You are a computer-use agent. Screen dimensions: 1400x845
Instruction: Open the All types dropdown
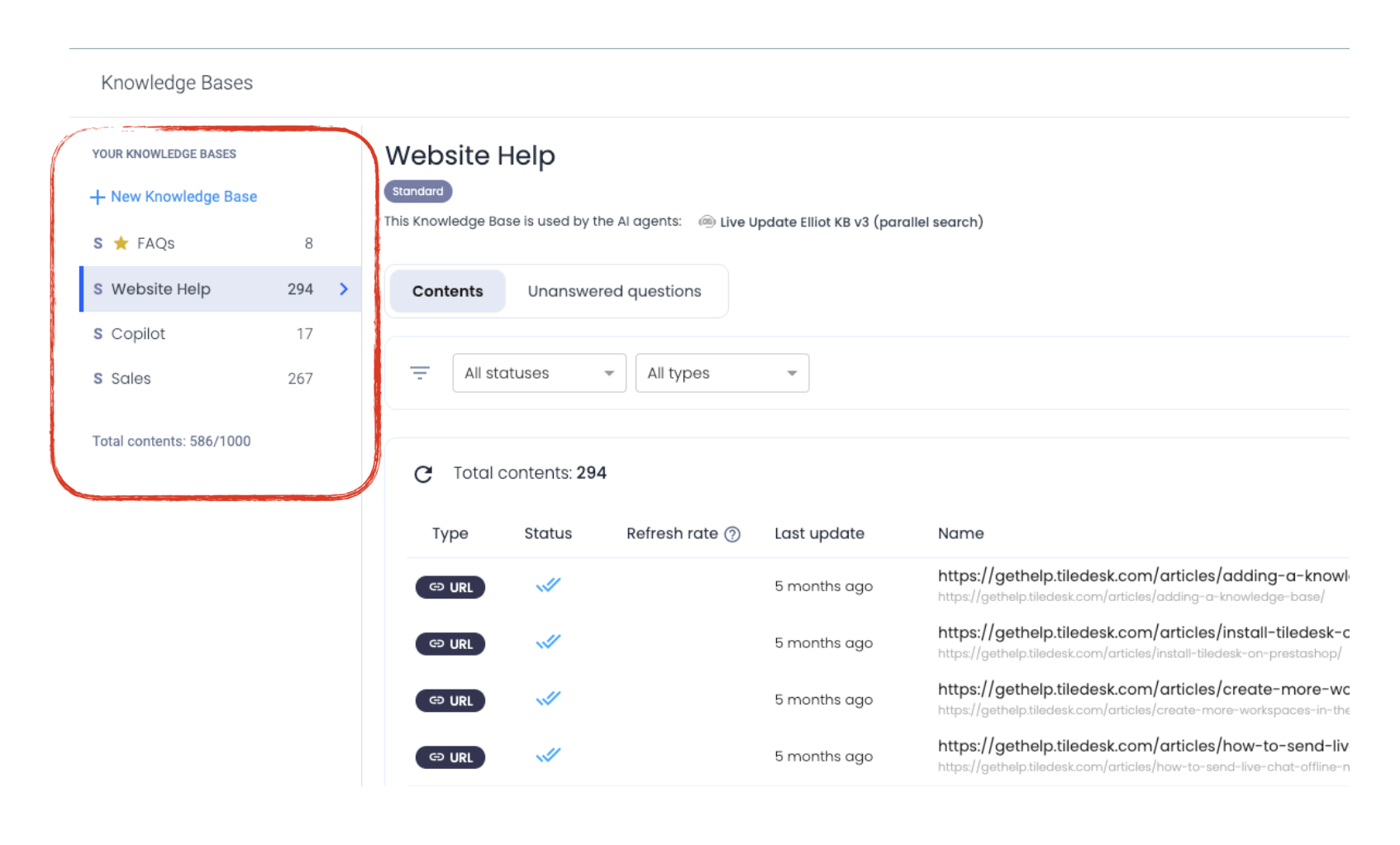point(721,373)
